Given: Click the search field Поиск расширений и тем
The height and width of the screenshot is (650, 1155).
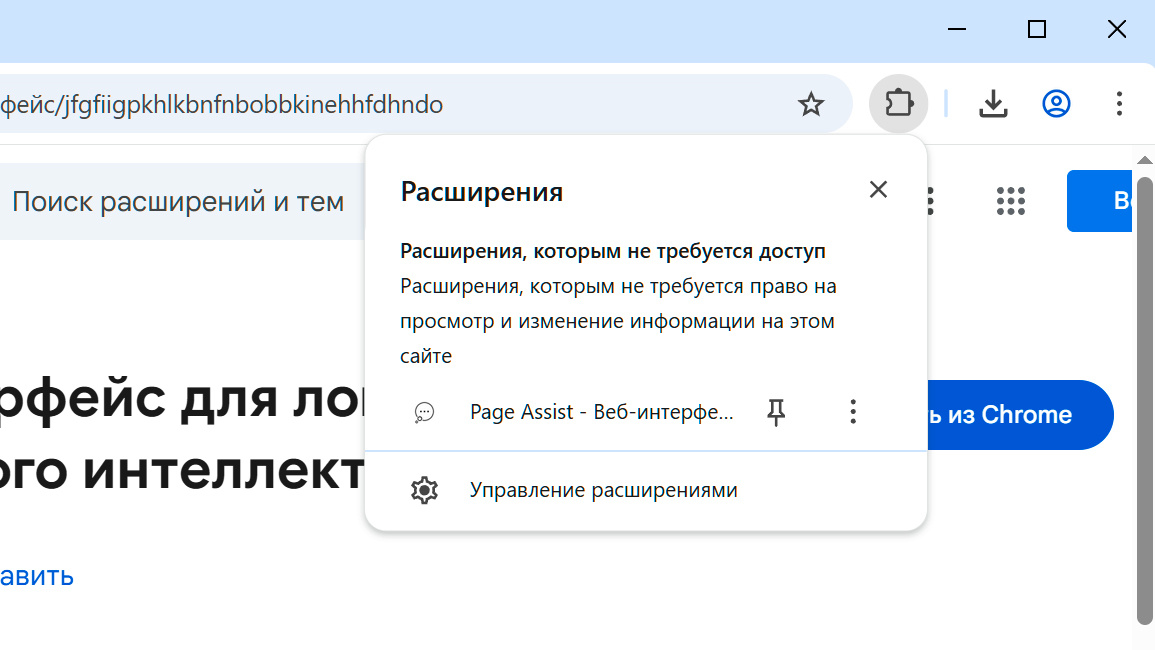Looking at the screenshot, I should click(178, 201).
